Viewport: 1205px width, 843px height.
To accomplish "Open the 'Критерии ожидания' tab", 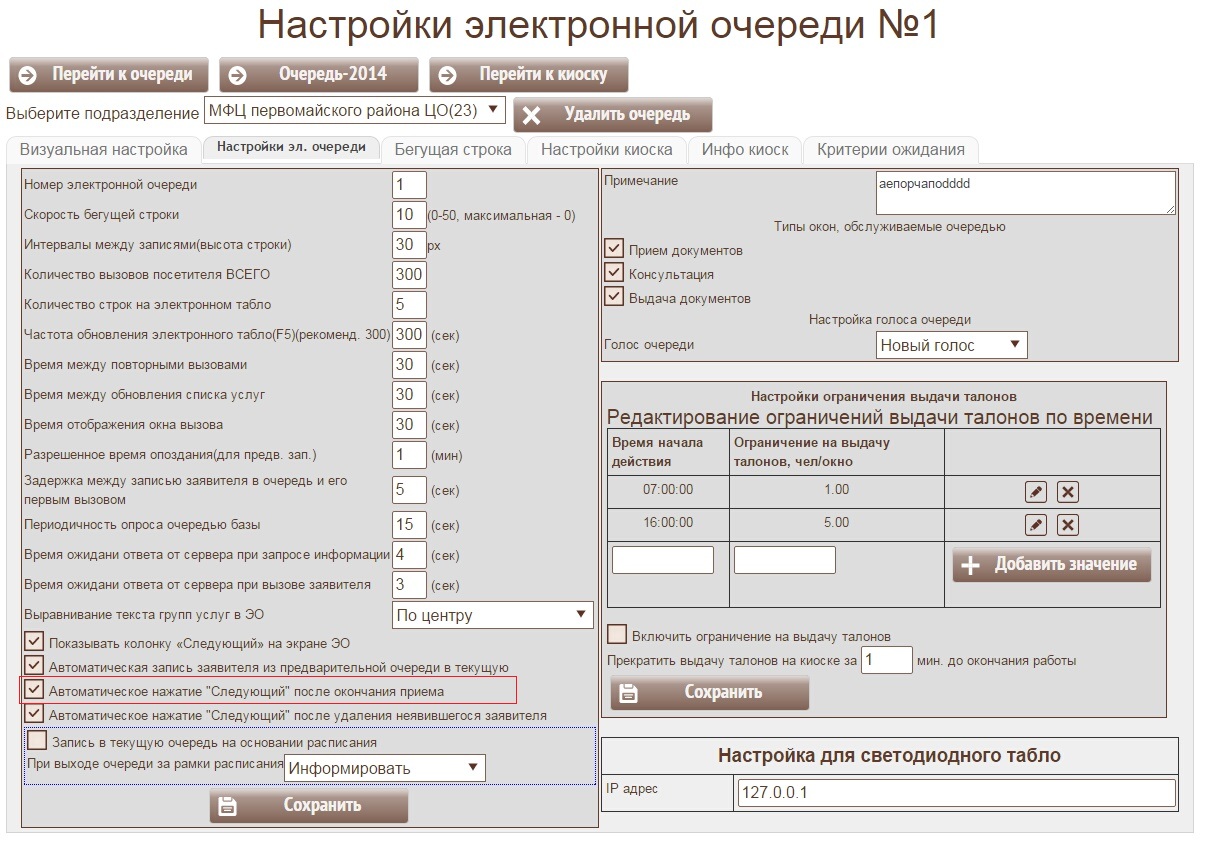I will 890,150.
